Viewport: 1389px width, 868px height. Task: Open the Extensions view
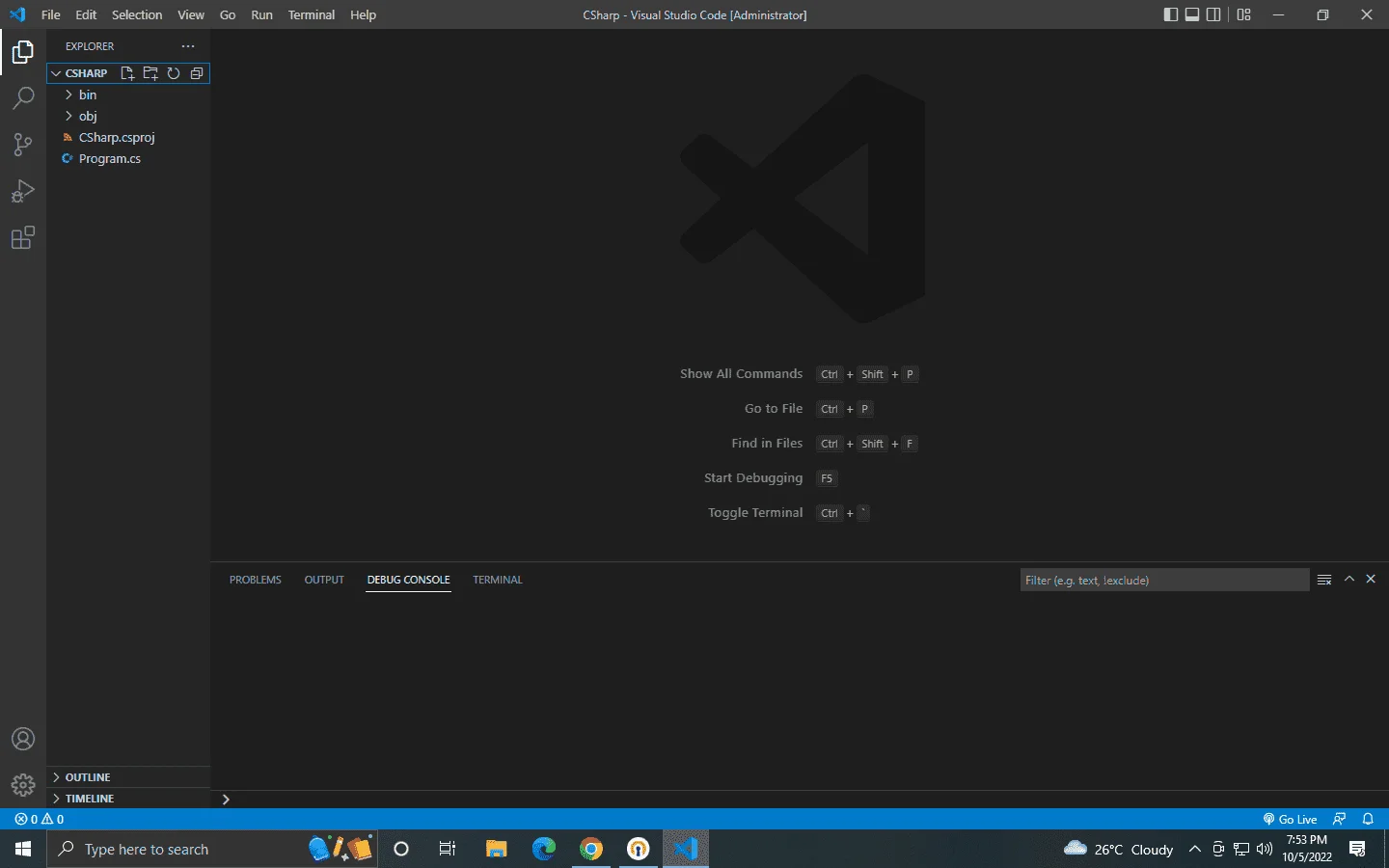(x=23, y=237)
